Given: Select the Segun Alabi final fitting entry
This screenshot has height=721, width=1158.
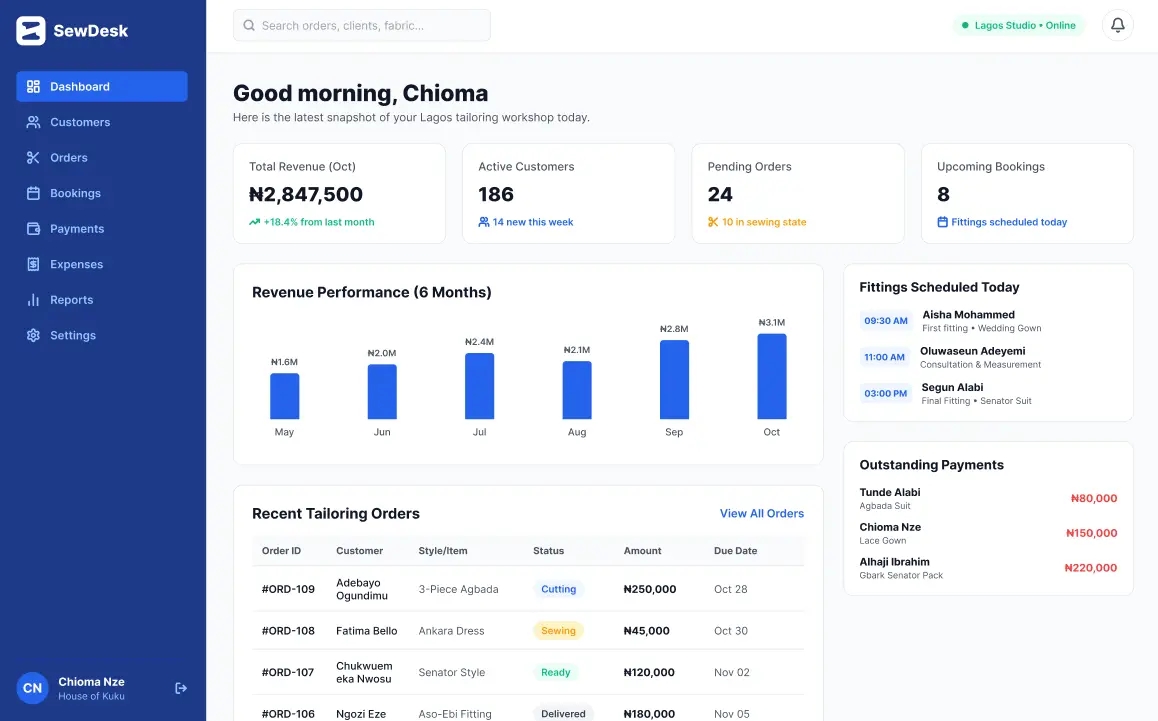Looking at the screenshot, I should tap(988, 393).
